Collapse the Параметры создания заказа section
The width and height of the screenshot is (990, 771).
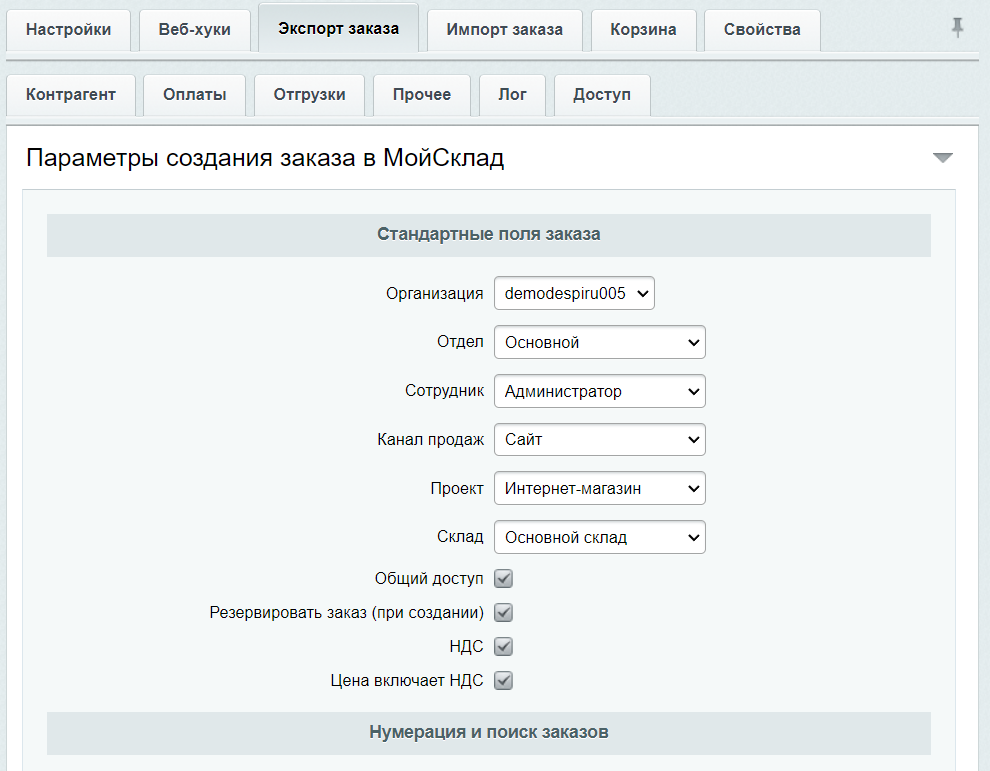click(942, 158)
